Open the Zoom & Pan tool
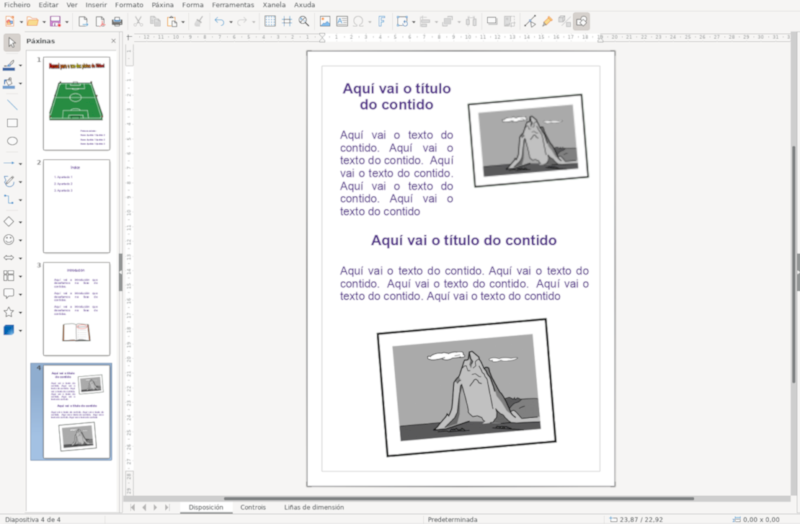Viewport: 800px width, 524px height. click(304, 21)
